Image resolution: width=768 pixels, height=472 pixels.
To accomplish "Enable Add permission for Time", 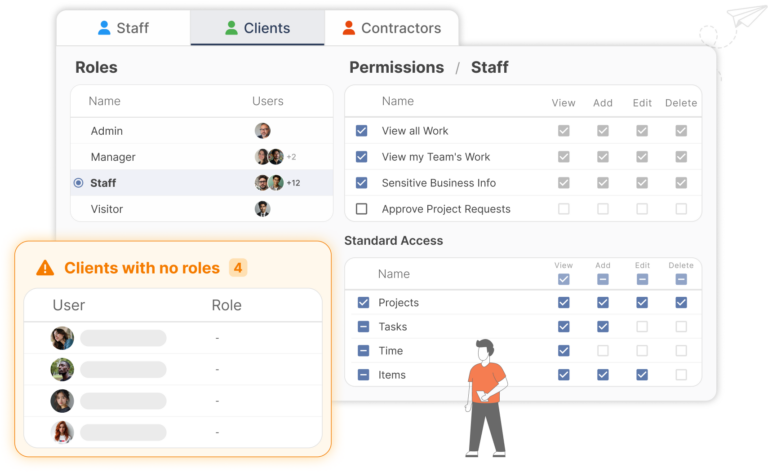I will pyautogui.click(x=603, y=351).
